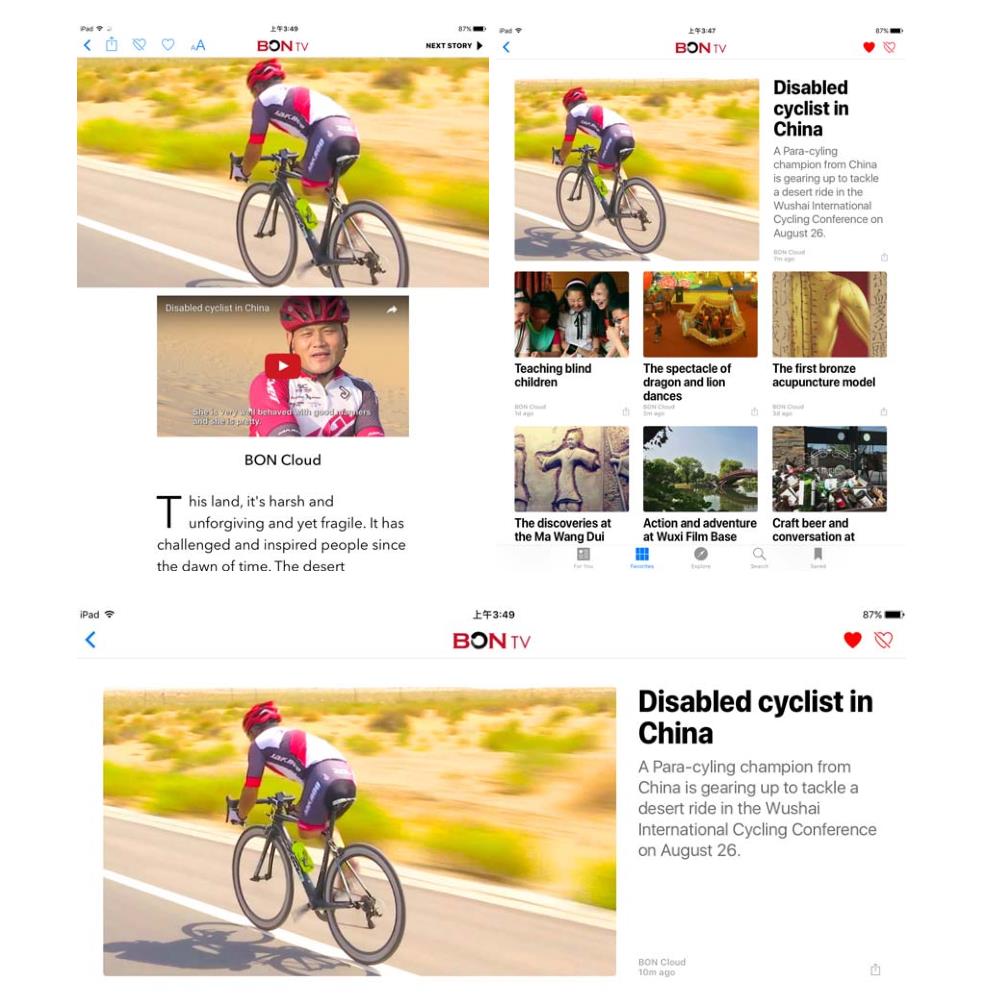The height and width of the screenshot is (1003, 990).
Task: Tap the share icon beside '10m ago'
Action: [876, 969]
